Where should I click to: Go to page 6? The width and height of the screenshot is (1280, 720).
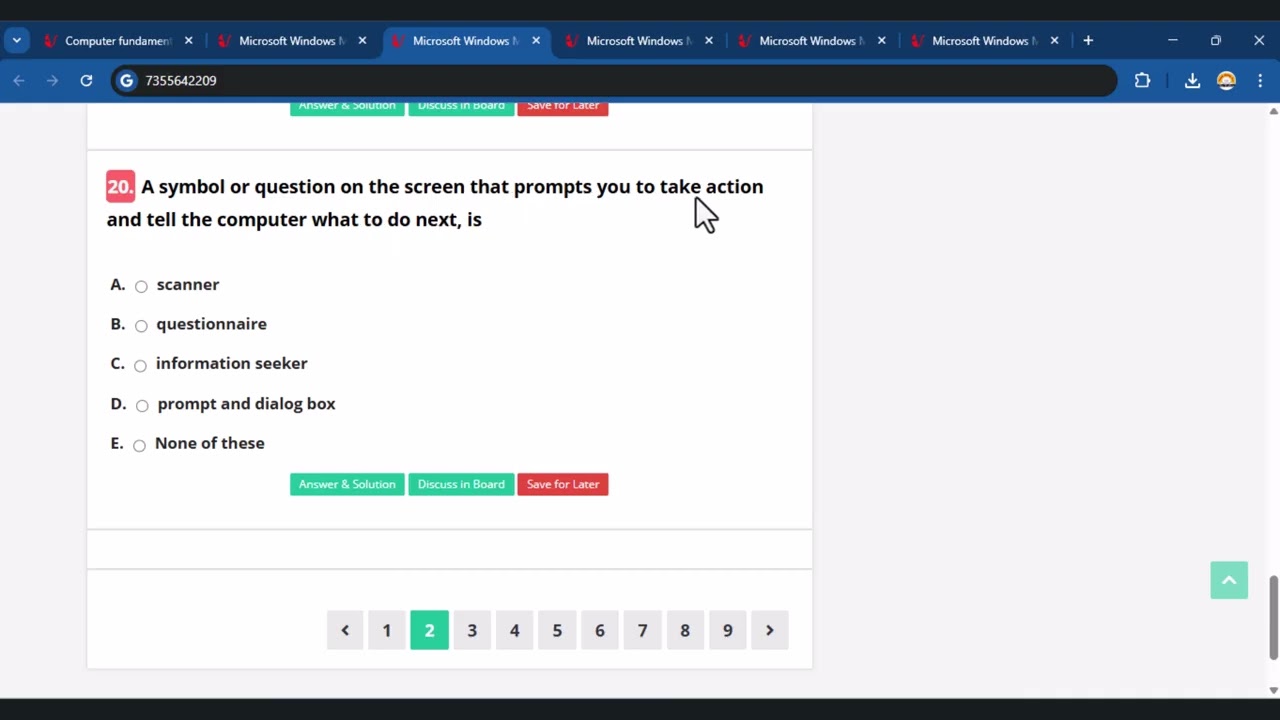click(600, 630)
